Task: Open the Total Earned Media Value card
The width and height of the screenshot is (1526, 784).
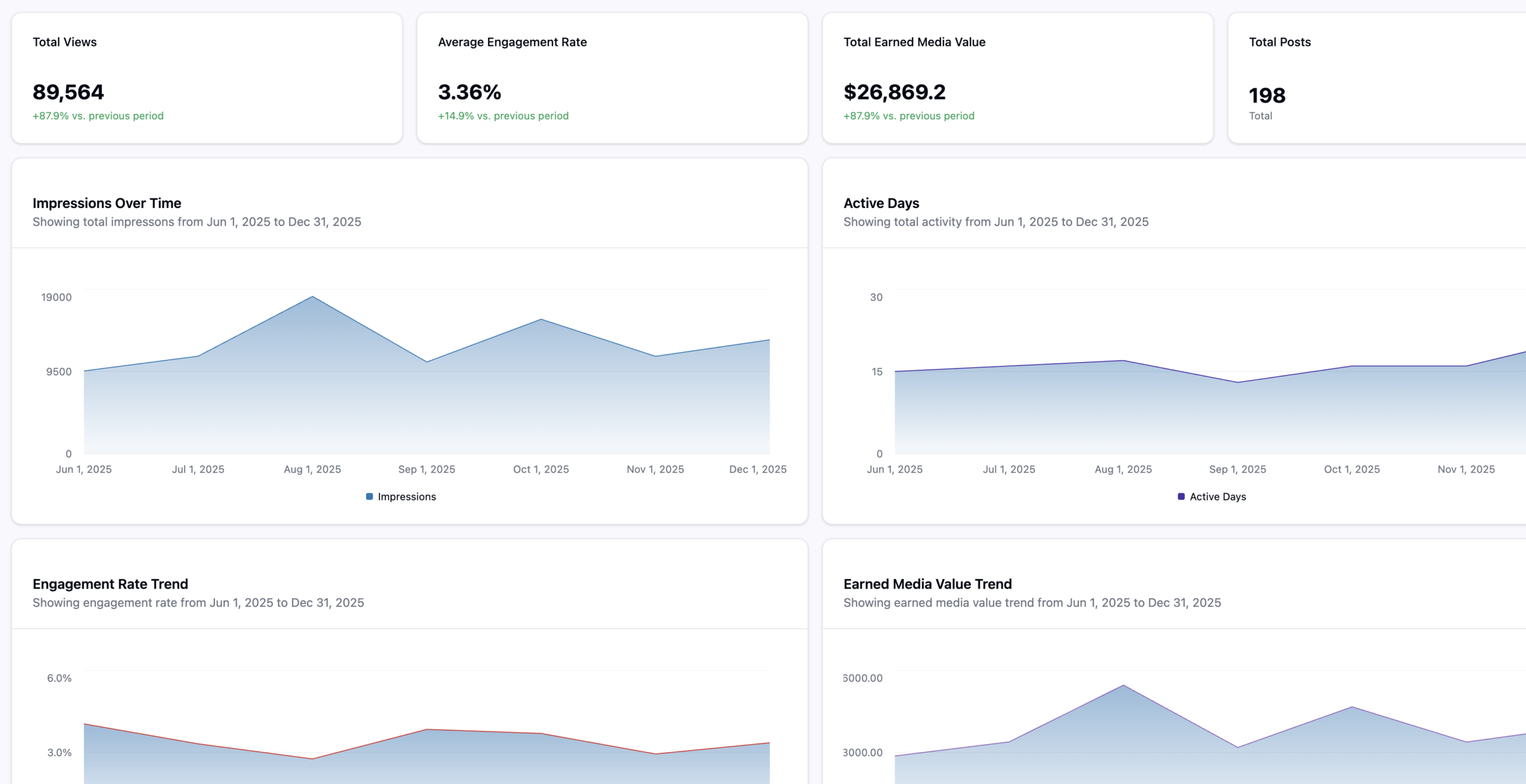Action: pyautogui.click(x=1018, y=76)
